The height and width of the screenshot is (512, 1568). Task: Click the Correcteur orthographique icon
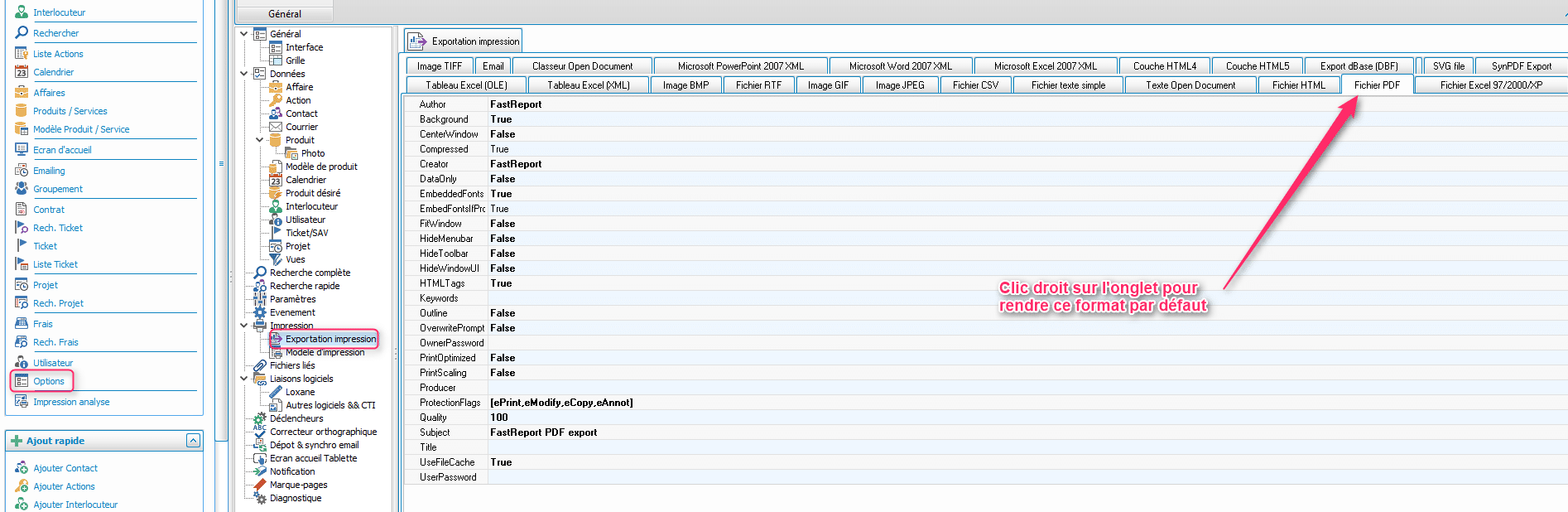click(260, 432)
